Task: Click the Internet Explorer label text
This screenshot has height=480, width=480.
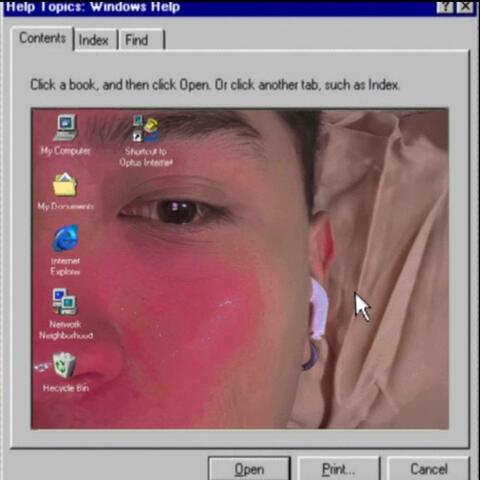Action: 65,266
